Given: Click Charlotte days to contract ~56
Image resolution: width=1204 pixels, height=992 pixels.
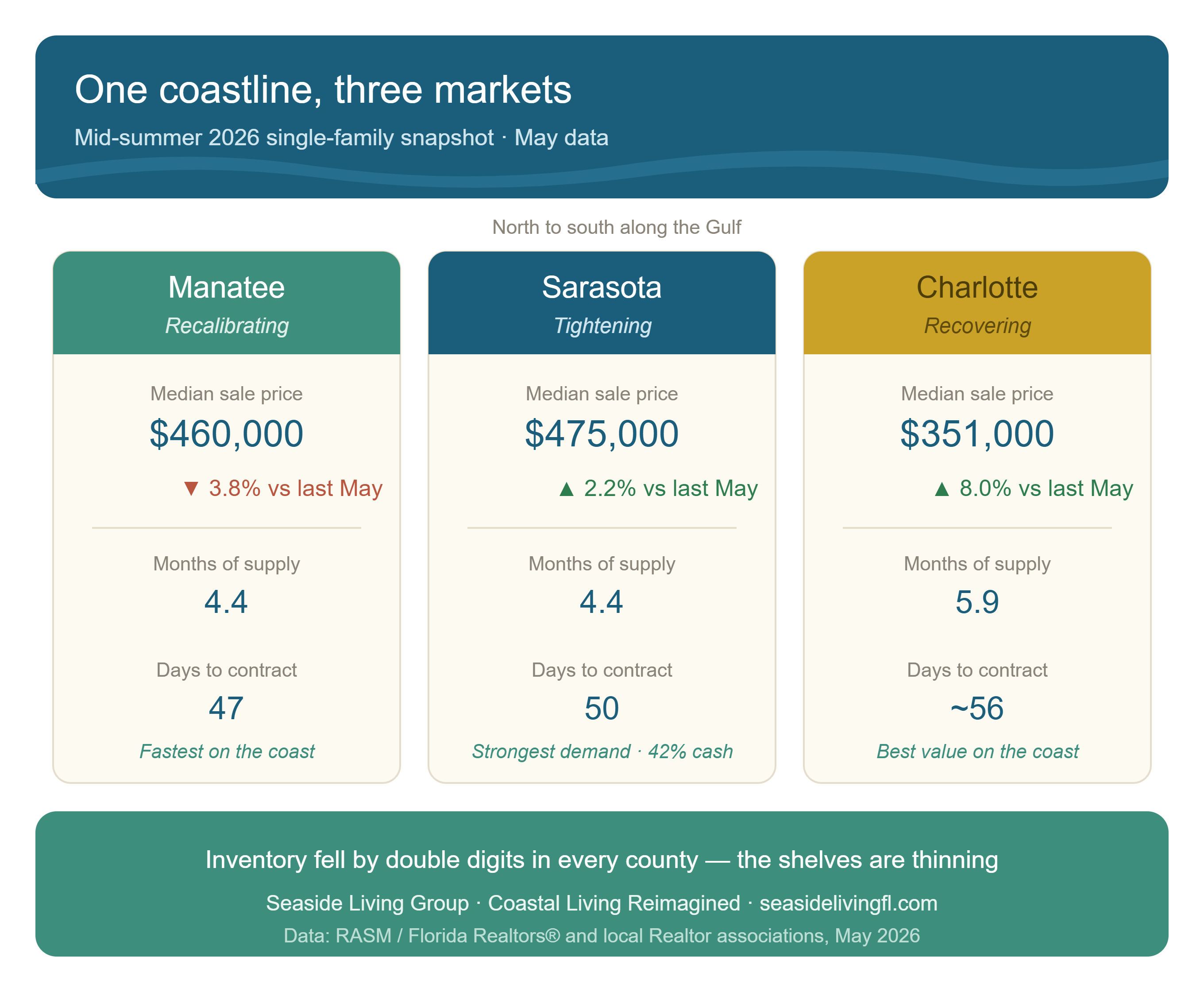Looking at the screenshot, I should pyautogui.click(x=976, y=709).
